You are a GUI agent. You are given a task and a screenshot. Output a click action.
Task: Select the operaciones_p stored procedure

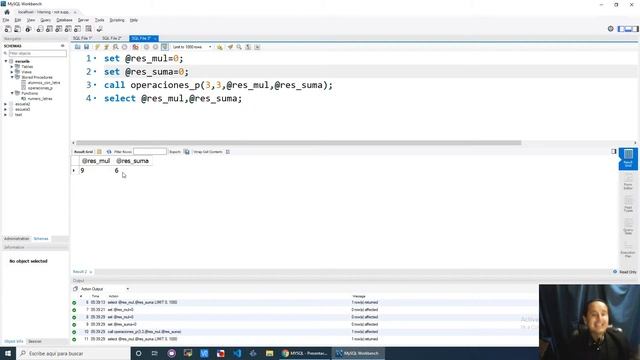tap(40, 88)
